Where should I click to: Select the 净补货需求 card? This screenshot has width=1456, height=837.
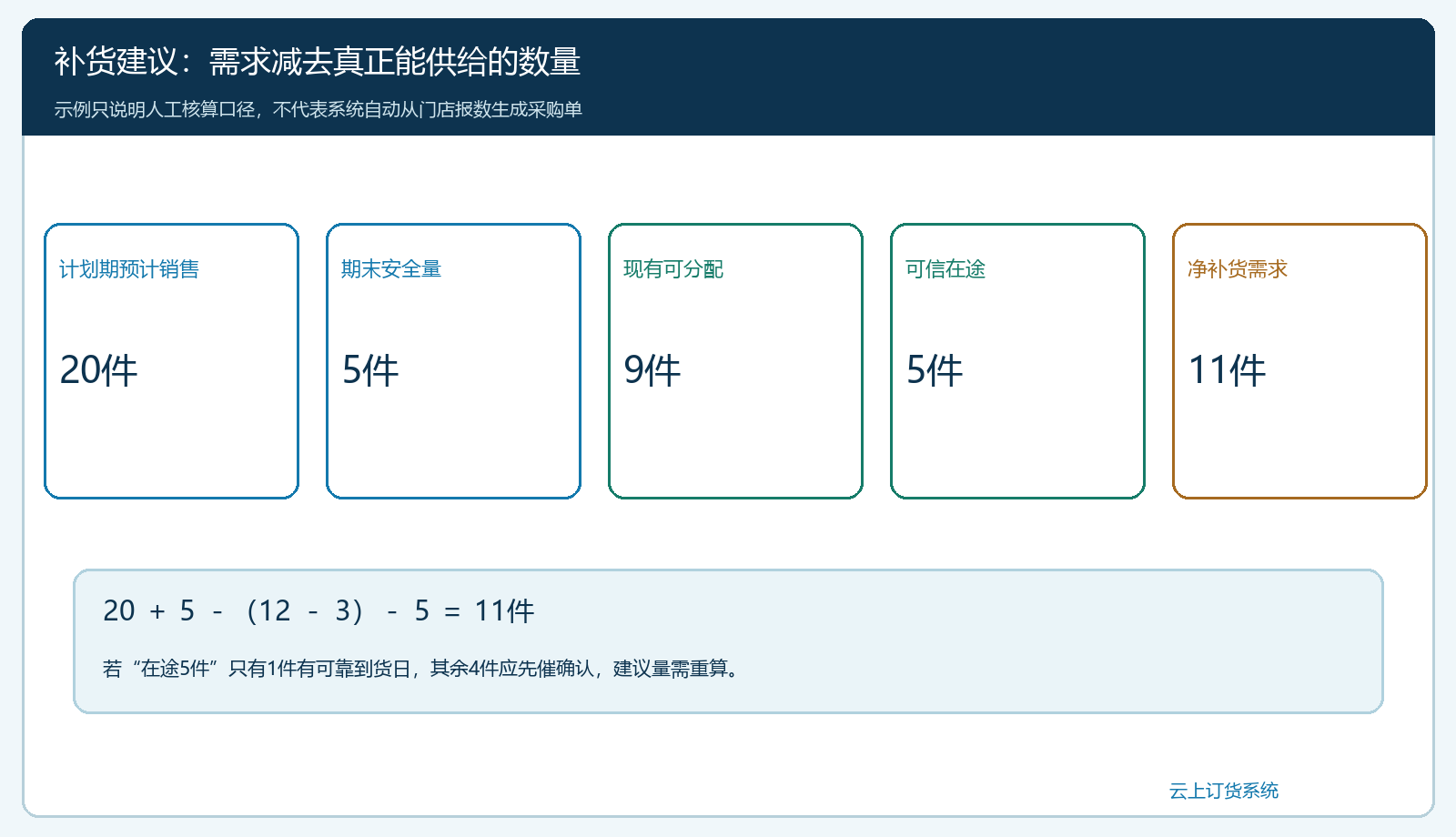pyautogui.click(x=1300, y=361)
